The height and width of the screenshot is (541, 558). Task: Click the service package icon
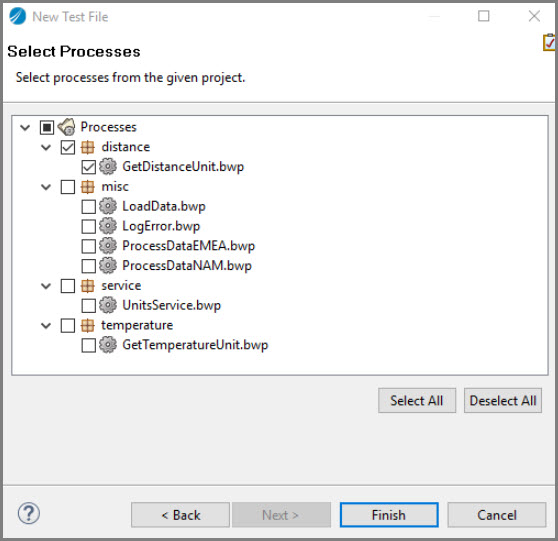pos(88,285)
